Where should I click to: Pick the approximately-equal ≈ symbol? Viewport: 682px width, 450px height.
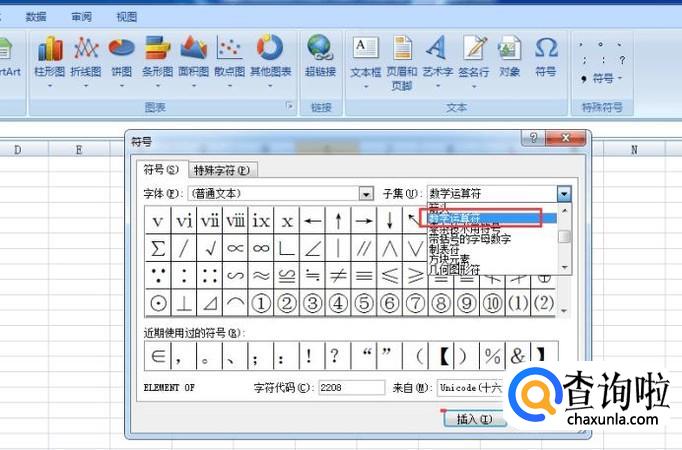261,276
